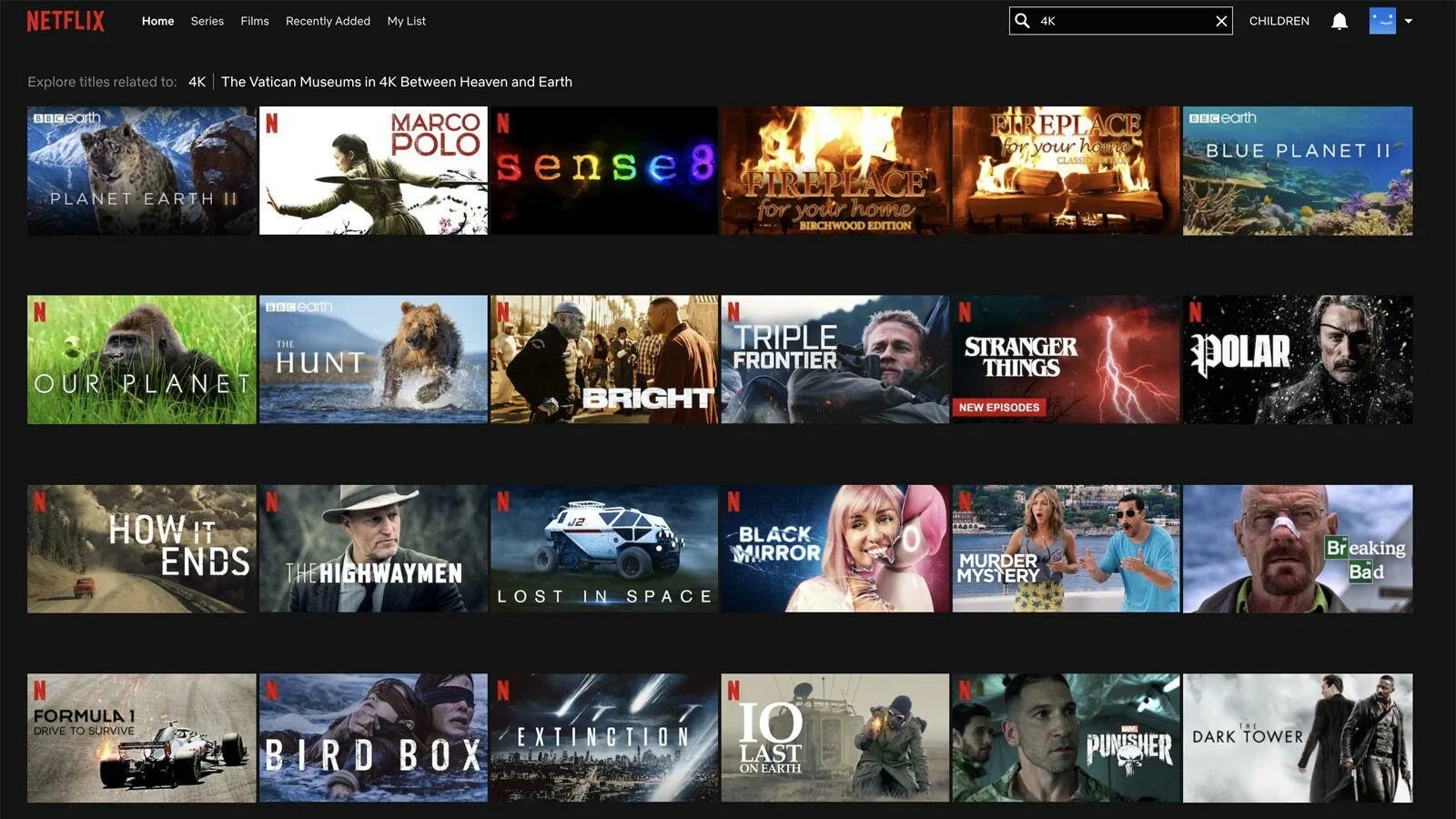Open the Recently Added menu item
1456x819 pixels.
328,21
